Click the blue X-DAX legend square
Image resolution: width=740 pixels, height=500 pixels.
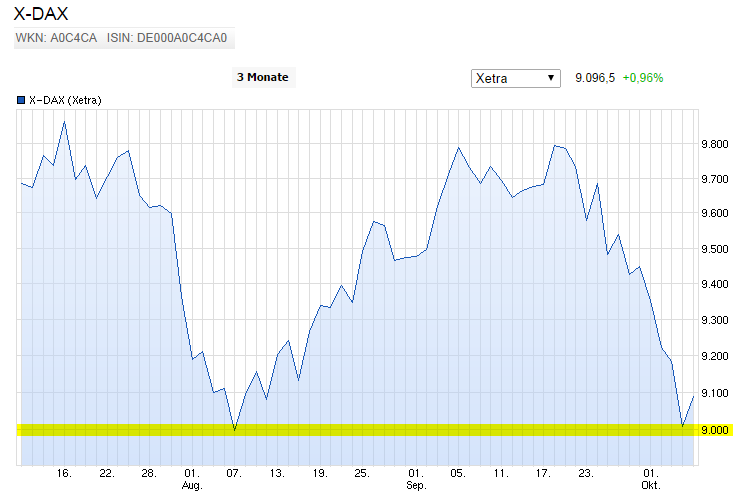pyautogui.click(x=21, y=100)
